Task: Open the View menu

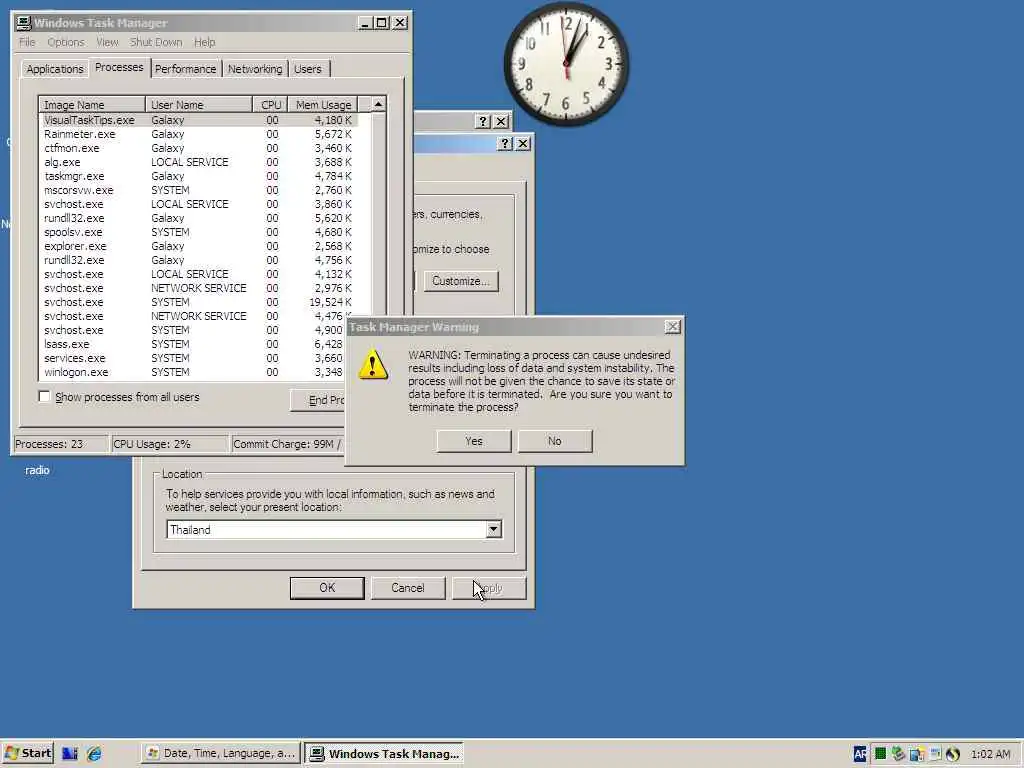Action: (107, 42)
